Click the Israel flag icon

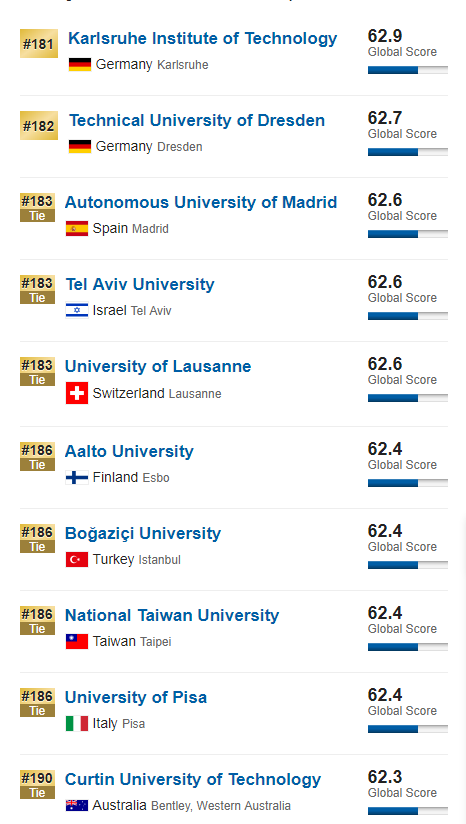point(77,310)
